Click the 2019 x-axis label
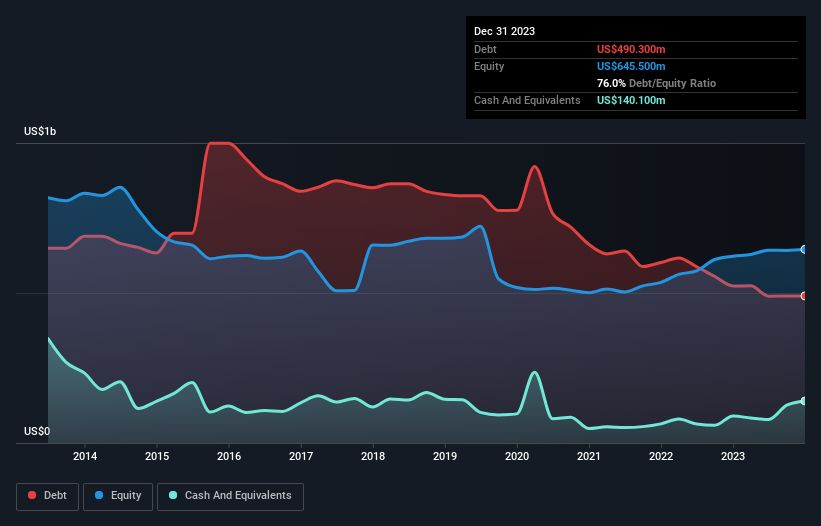This screenshot has height=526, width=821. click(x=445, y=456)
